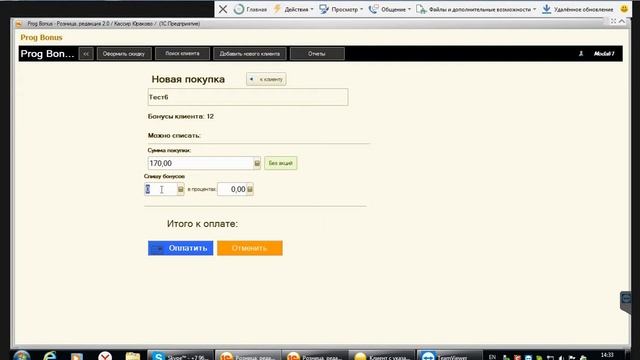Go back with the к клиенту button
640x360 pixels.
[266, 79]
